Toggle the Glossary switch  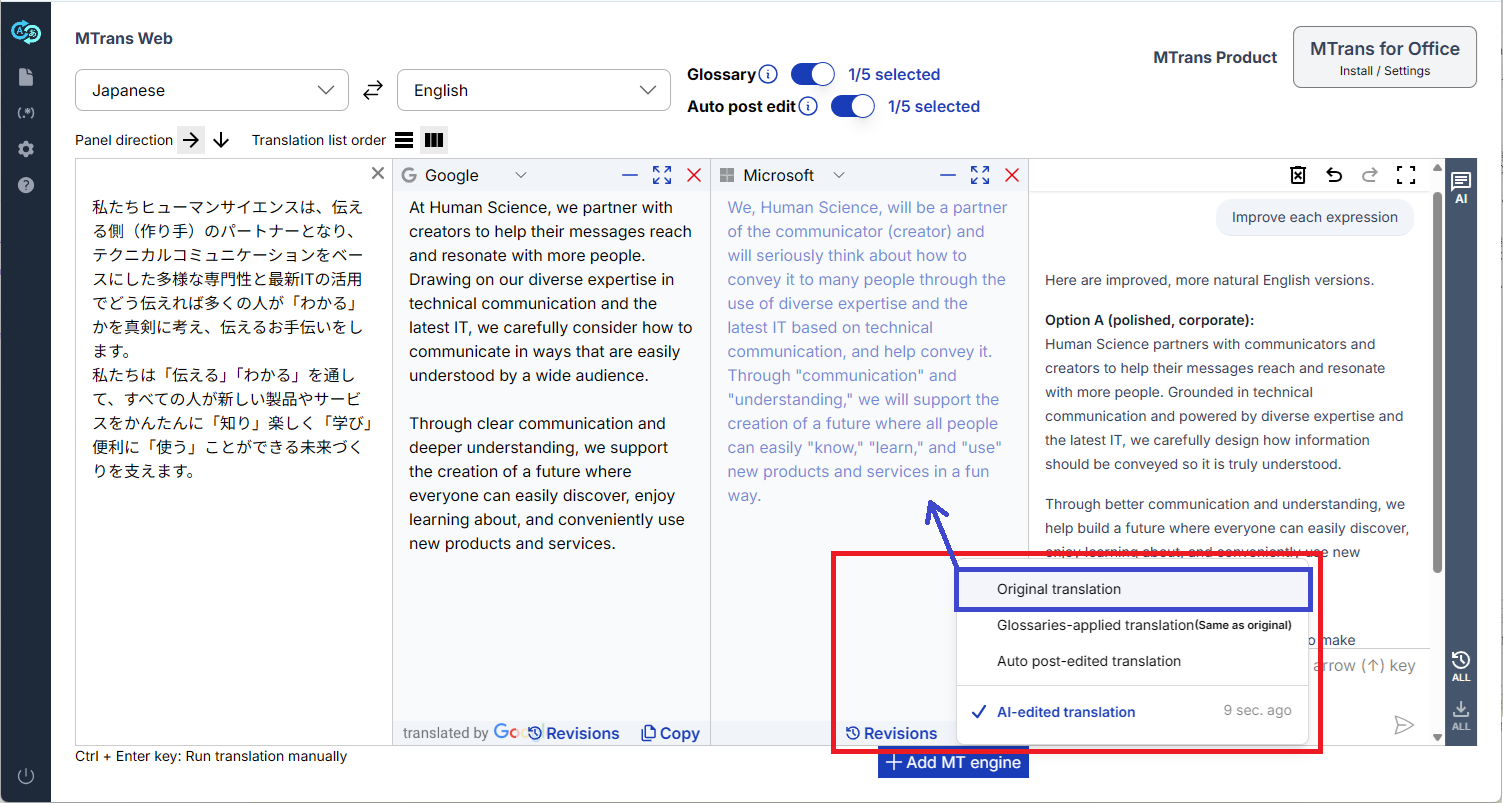tap(812, 74)
